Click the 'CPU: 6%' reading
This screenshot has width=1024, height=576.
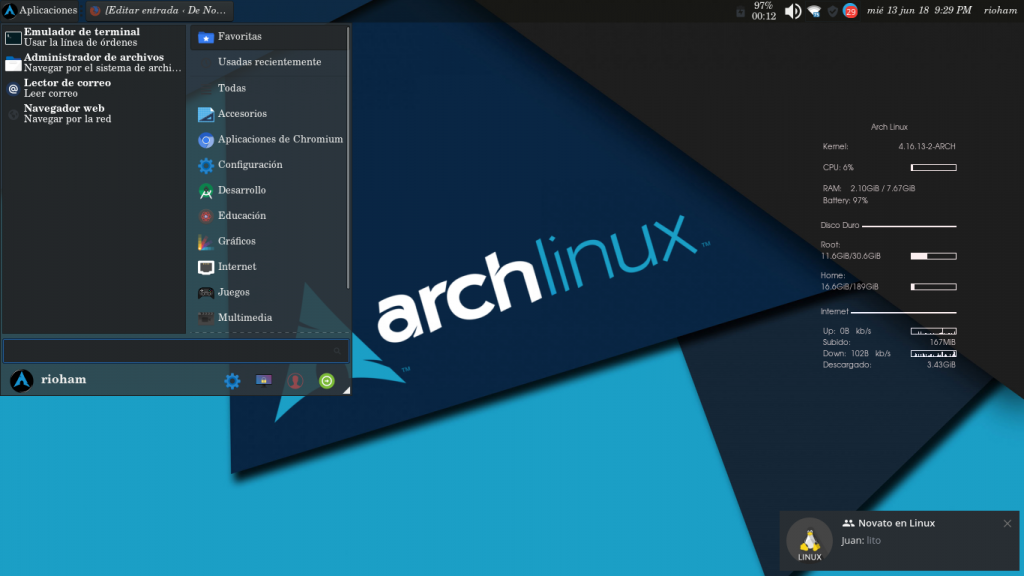click(838, 168)
